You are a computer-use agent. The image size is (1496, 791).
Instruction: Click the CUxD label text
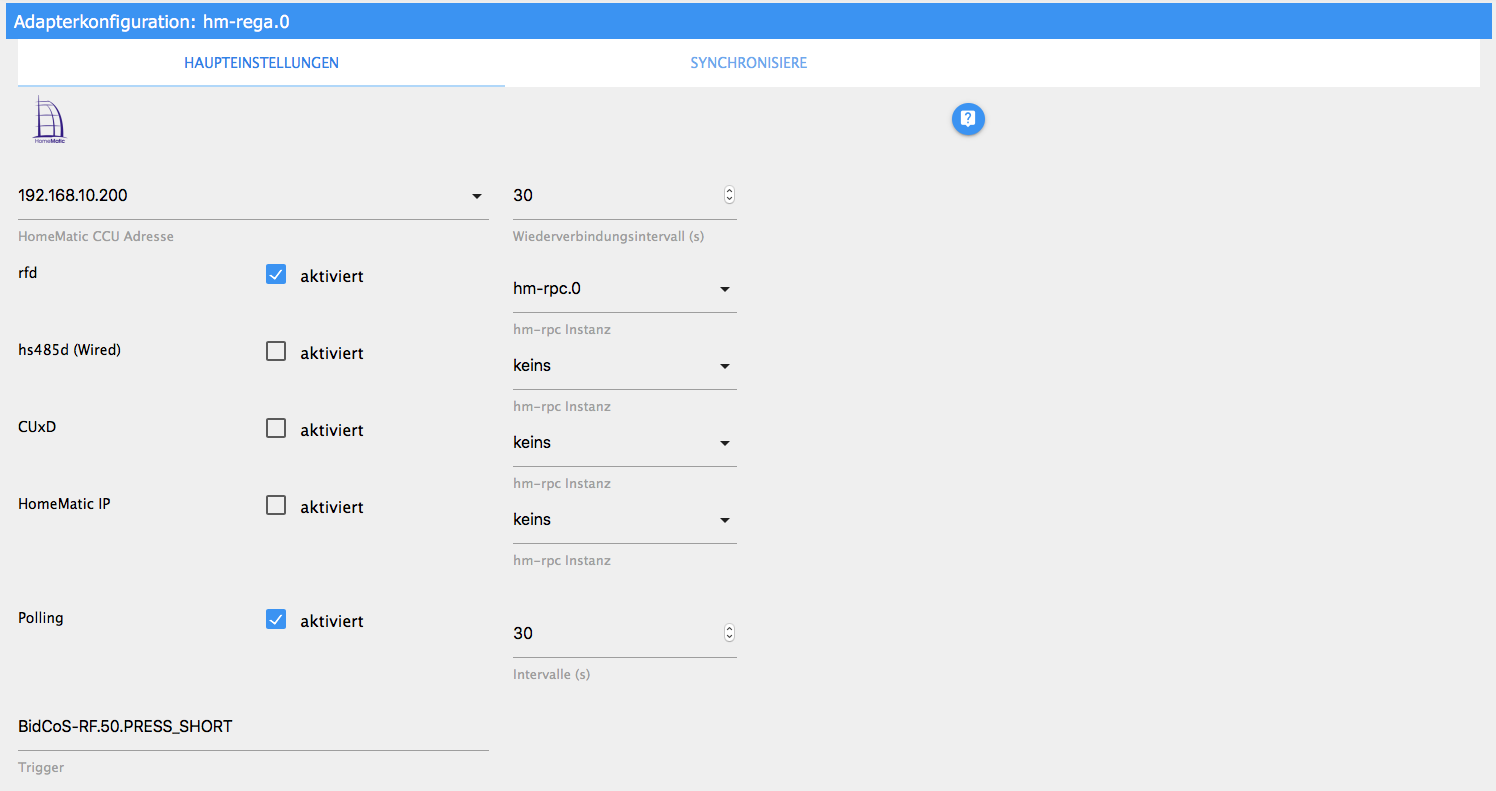(37, 426)
